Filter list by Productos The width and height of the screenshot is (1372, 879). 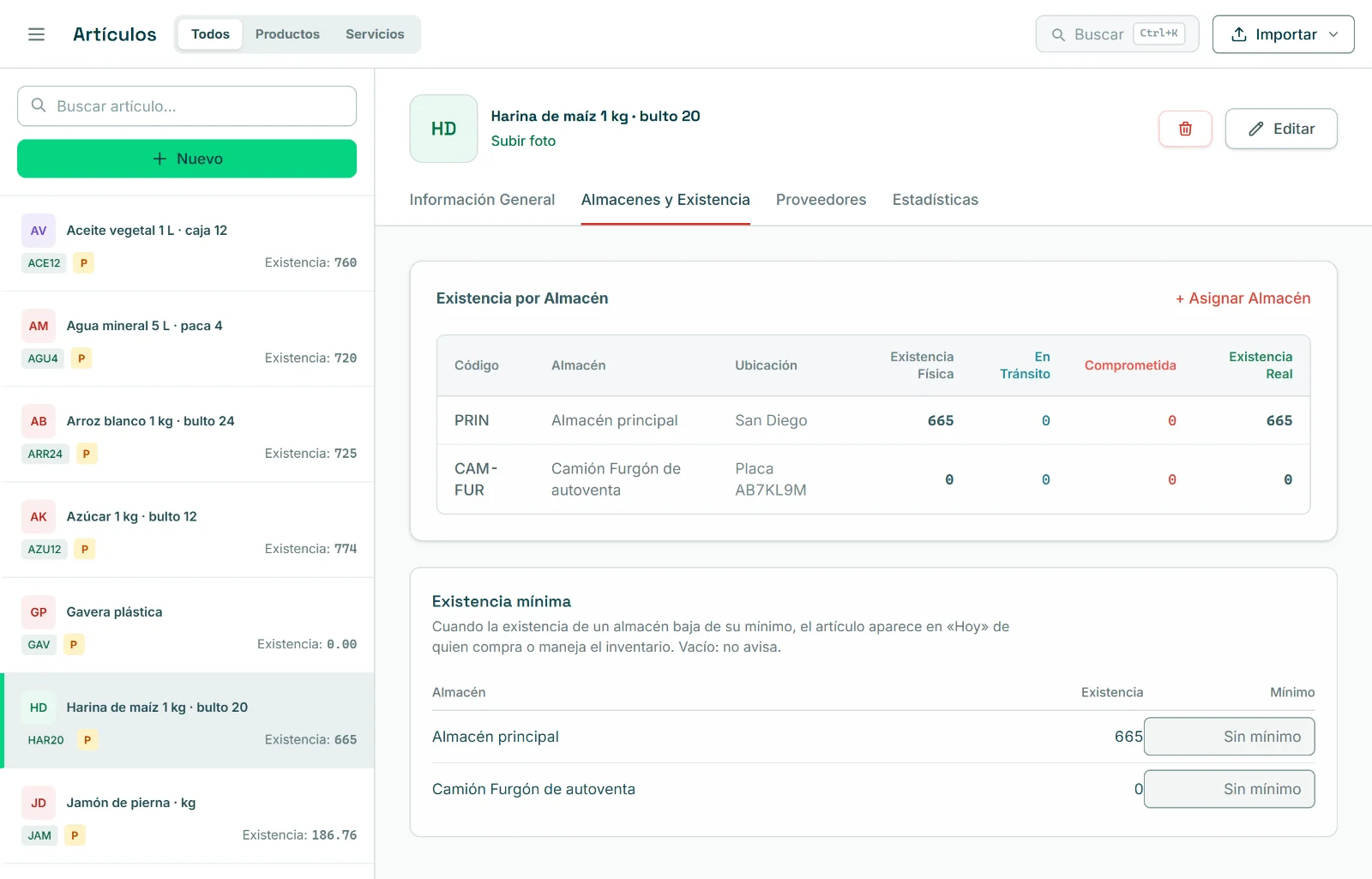pyautogui.click(x=287, y=34)
